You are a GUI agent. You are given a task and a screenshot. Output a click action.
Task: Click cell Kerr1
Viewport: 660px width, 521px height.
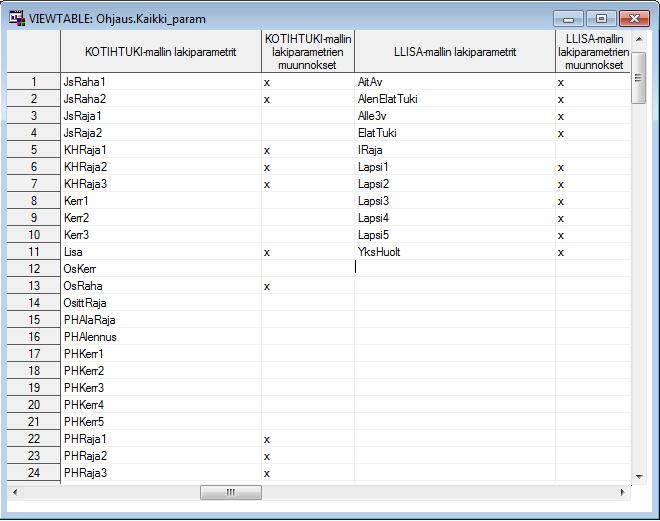(161, 201)
